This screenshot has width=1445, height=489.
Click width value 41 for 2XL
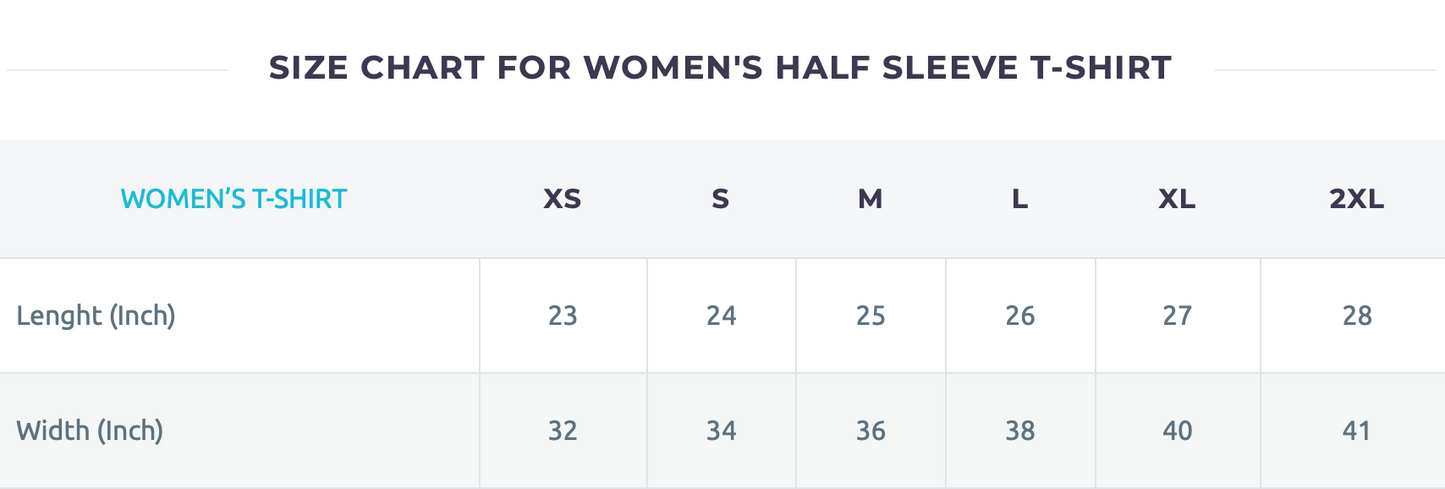[x=1357, y=431]
